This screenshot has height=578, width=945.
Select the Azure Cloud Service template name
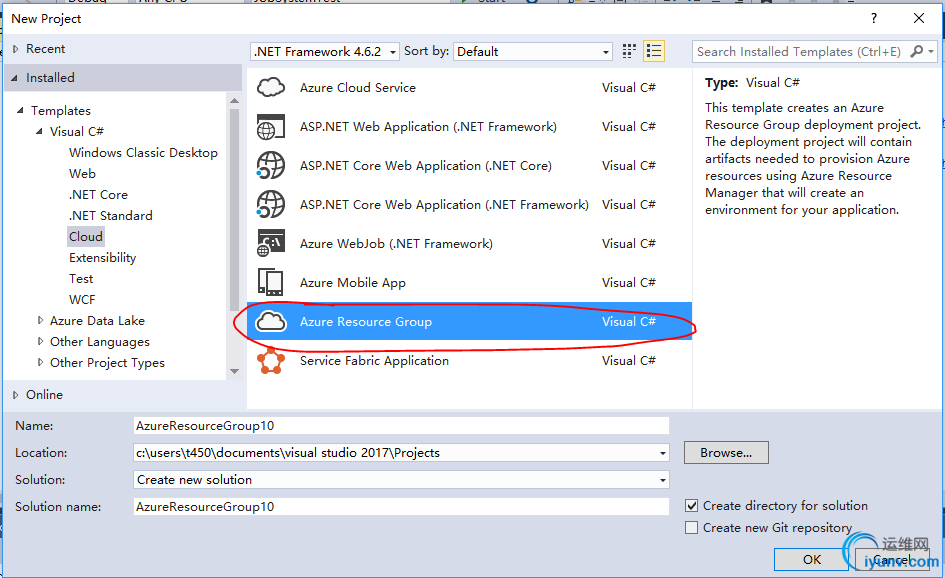tap(358, 87)
